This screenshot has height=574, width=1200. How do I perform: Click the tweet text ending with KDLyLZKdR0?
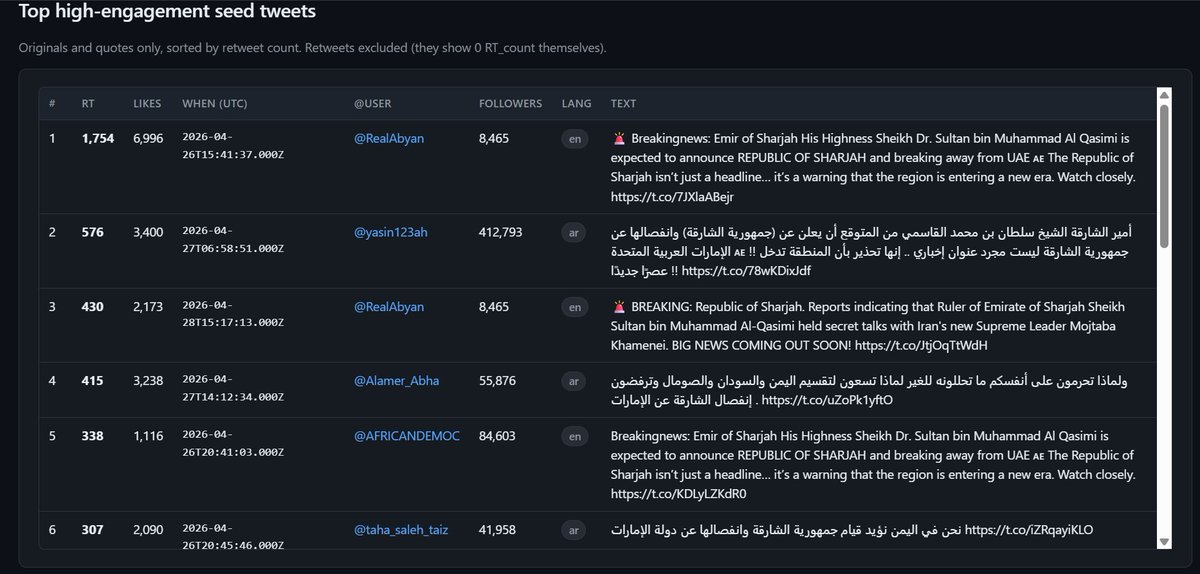pos(873,465)
